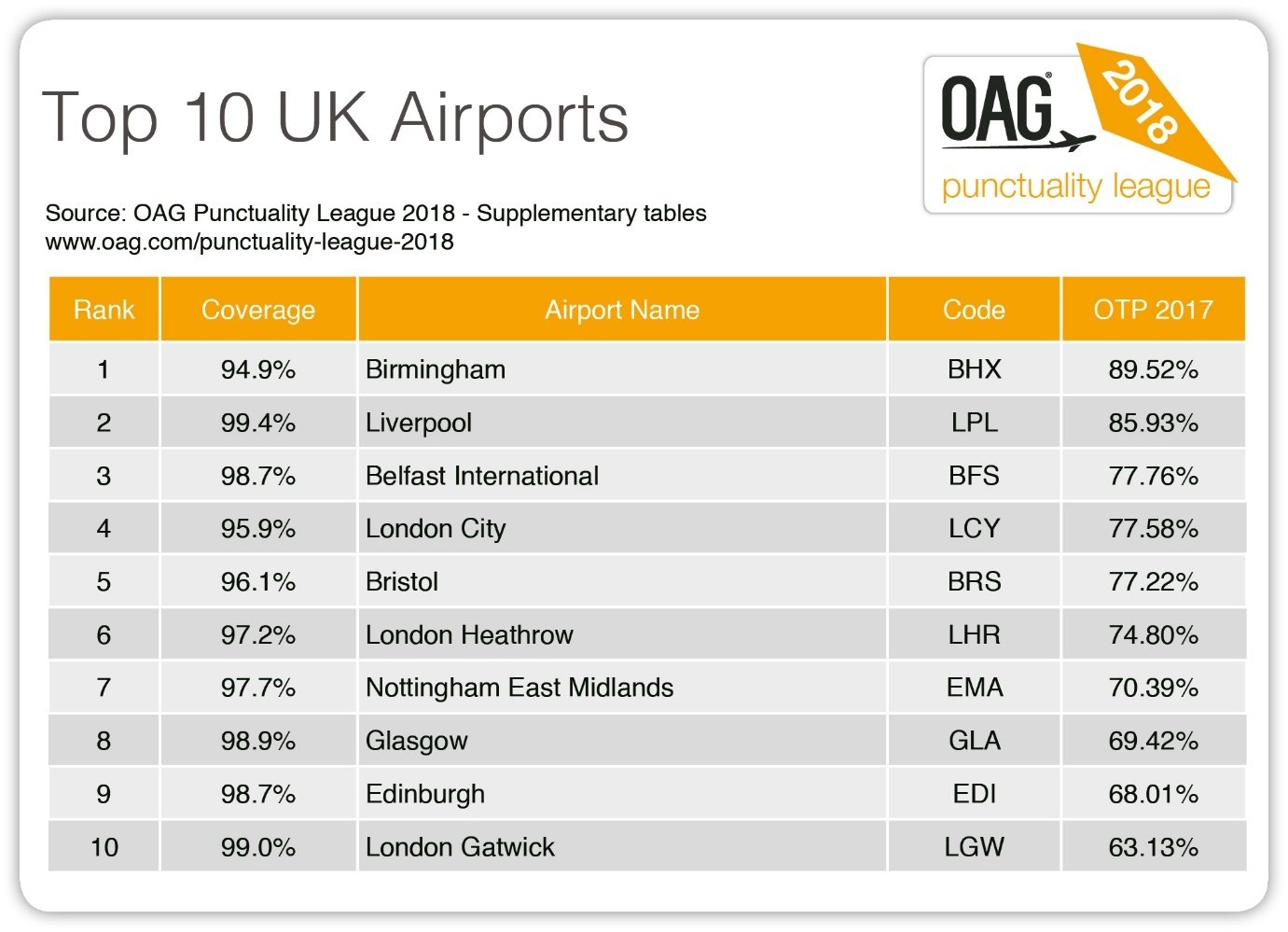Click the Source text with OAG Punctuality League 2018
Screen dimensions: 1288x932
click(375, 214)
